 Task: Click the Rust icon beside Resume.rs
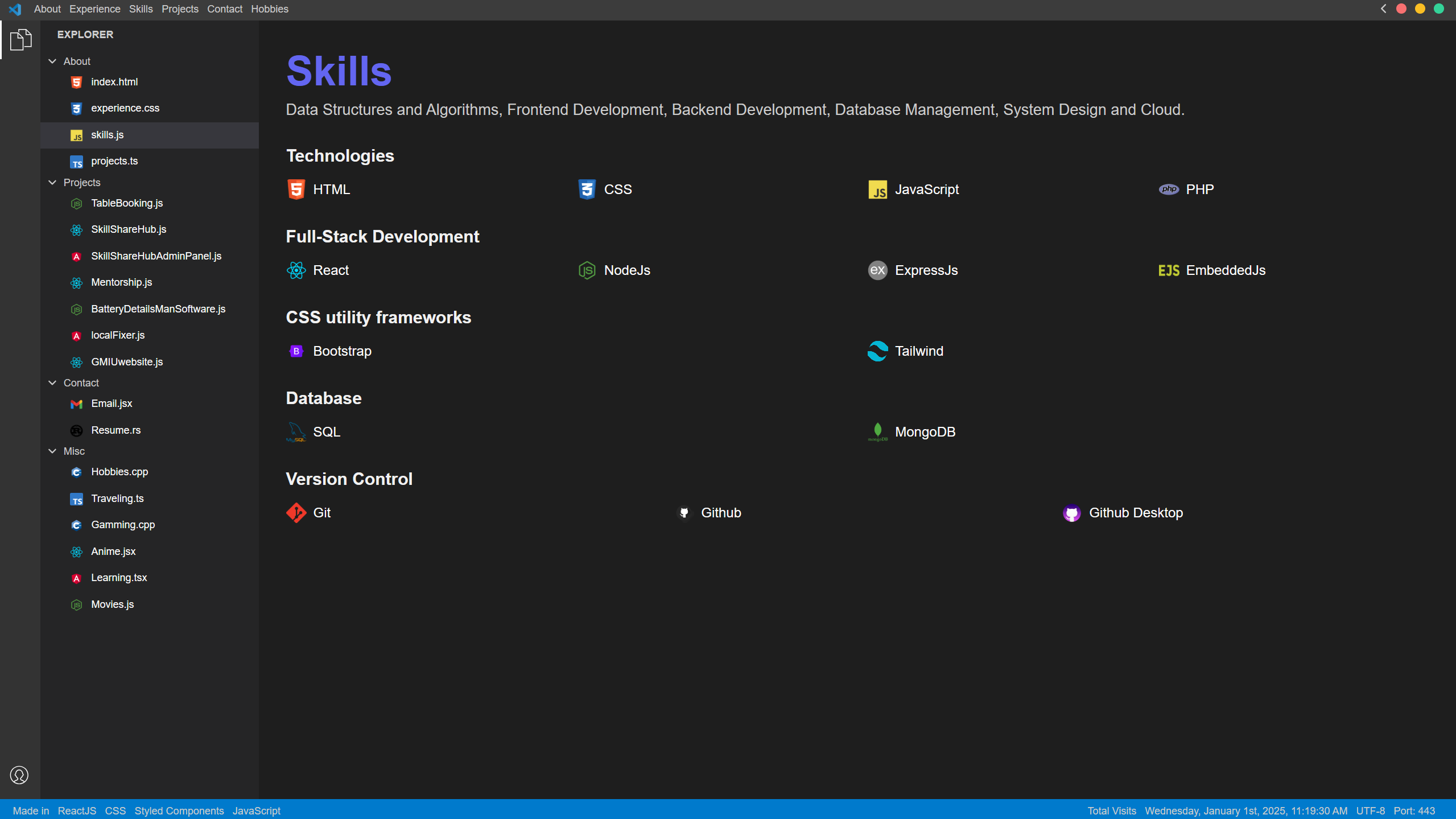(x=76, y=431)
